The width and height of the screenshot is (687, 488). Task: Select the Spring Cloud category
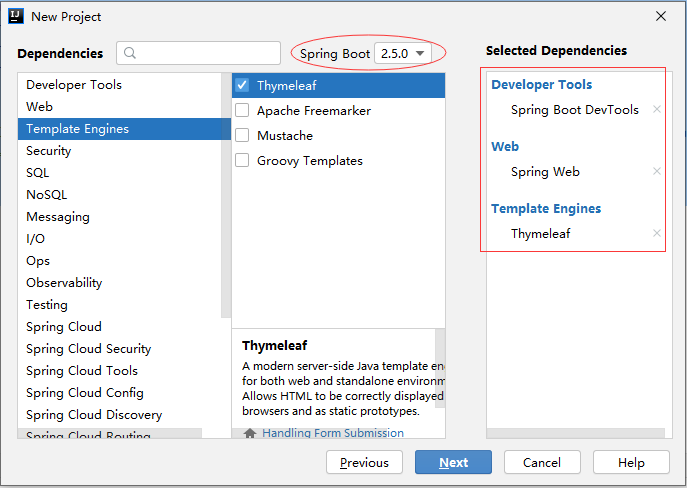coord(119,326)
